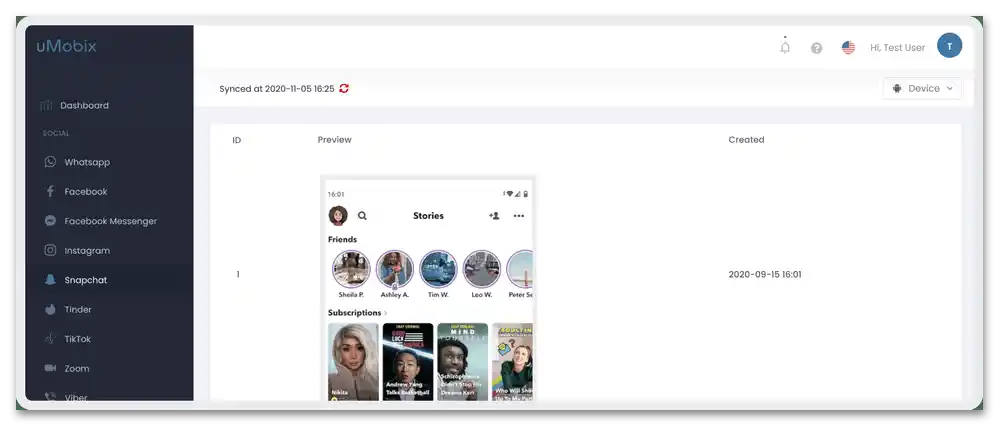Click the Zoom camera icon

pos(50,368)
